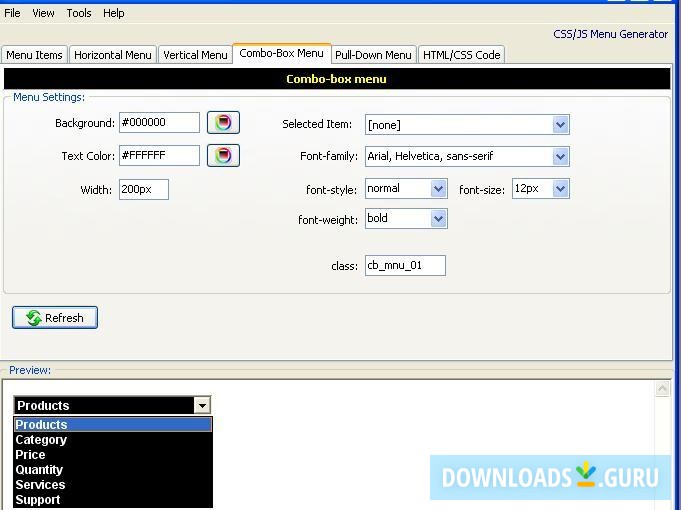681x510 pixels.
Task: Select Category in the preview list
Action: [x=113, y=440]
